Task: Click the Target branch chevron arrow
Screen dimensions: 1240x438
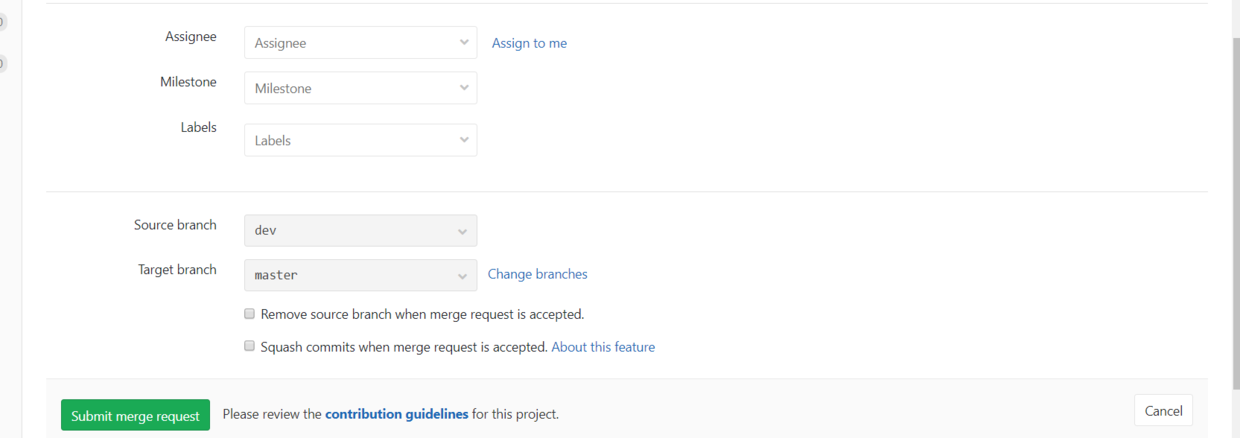Action: tap(462, 275)
